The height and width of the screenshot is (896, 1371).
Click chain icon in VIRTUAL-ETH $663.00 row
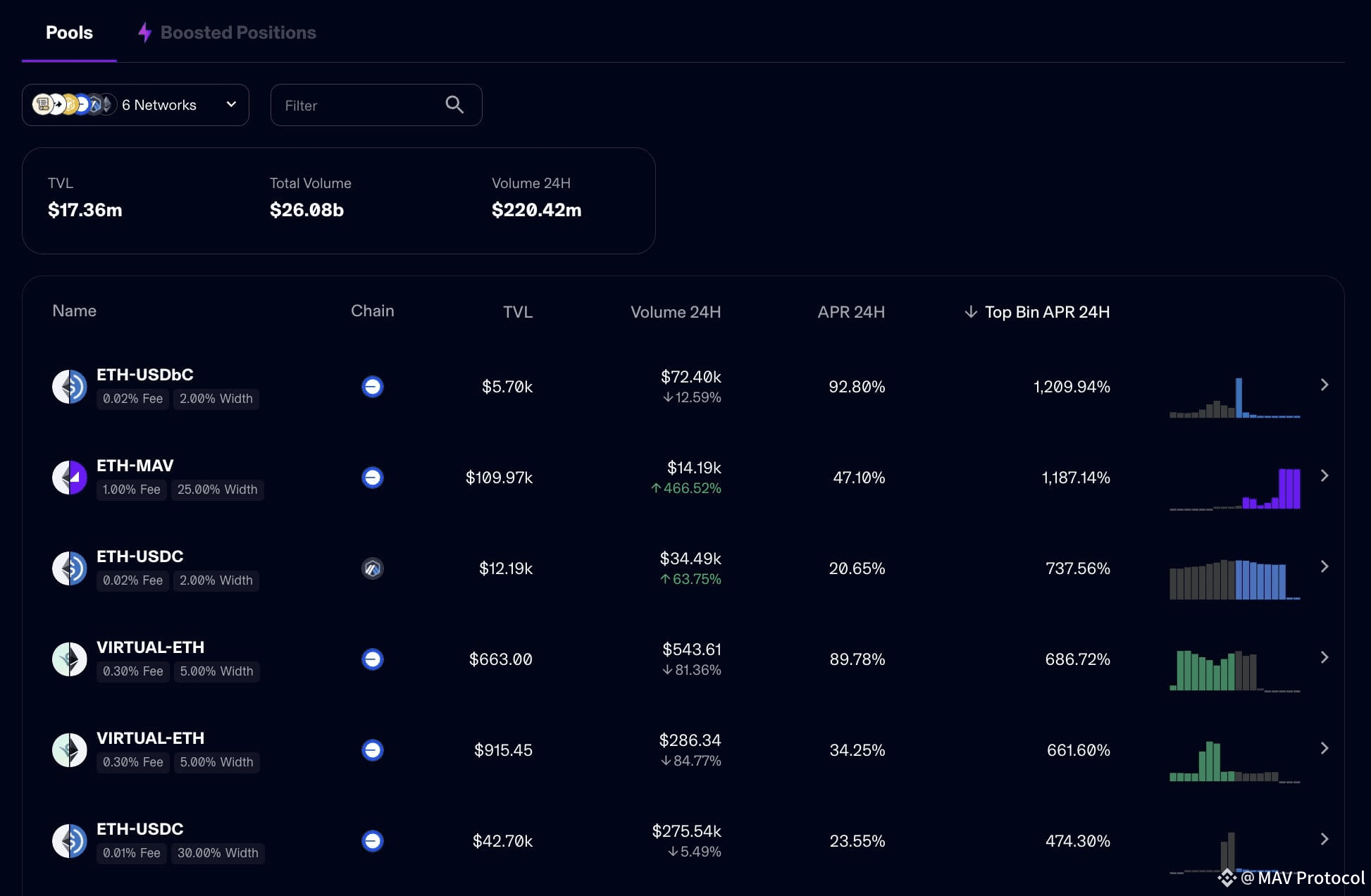(x=372, y=659)
